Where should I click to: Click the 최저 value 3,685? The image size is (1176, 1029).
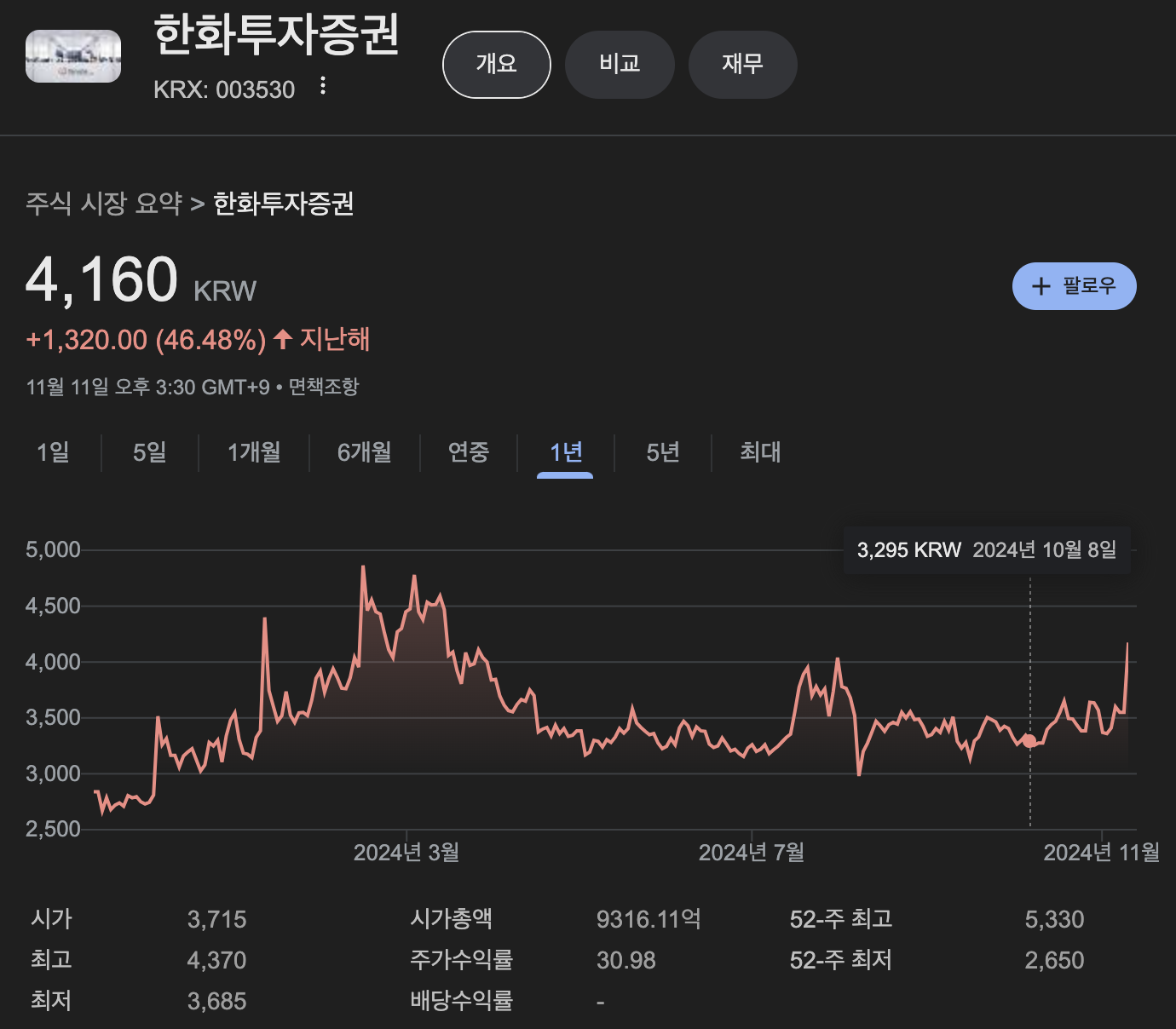[217, 1002]
